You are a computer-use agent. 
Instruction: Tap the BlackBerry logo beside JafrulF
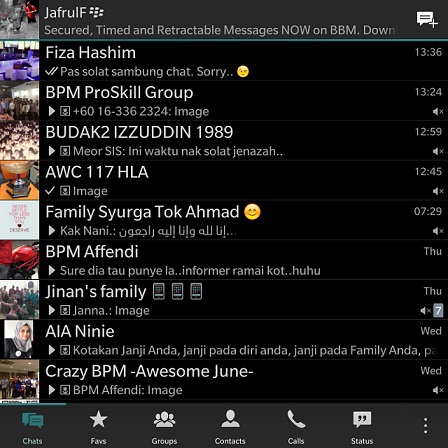tap(97, 13)
